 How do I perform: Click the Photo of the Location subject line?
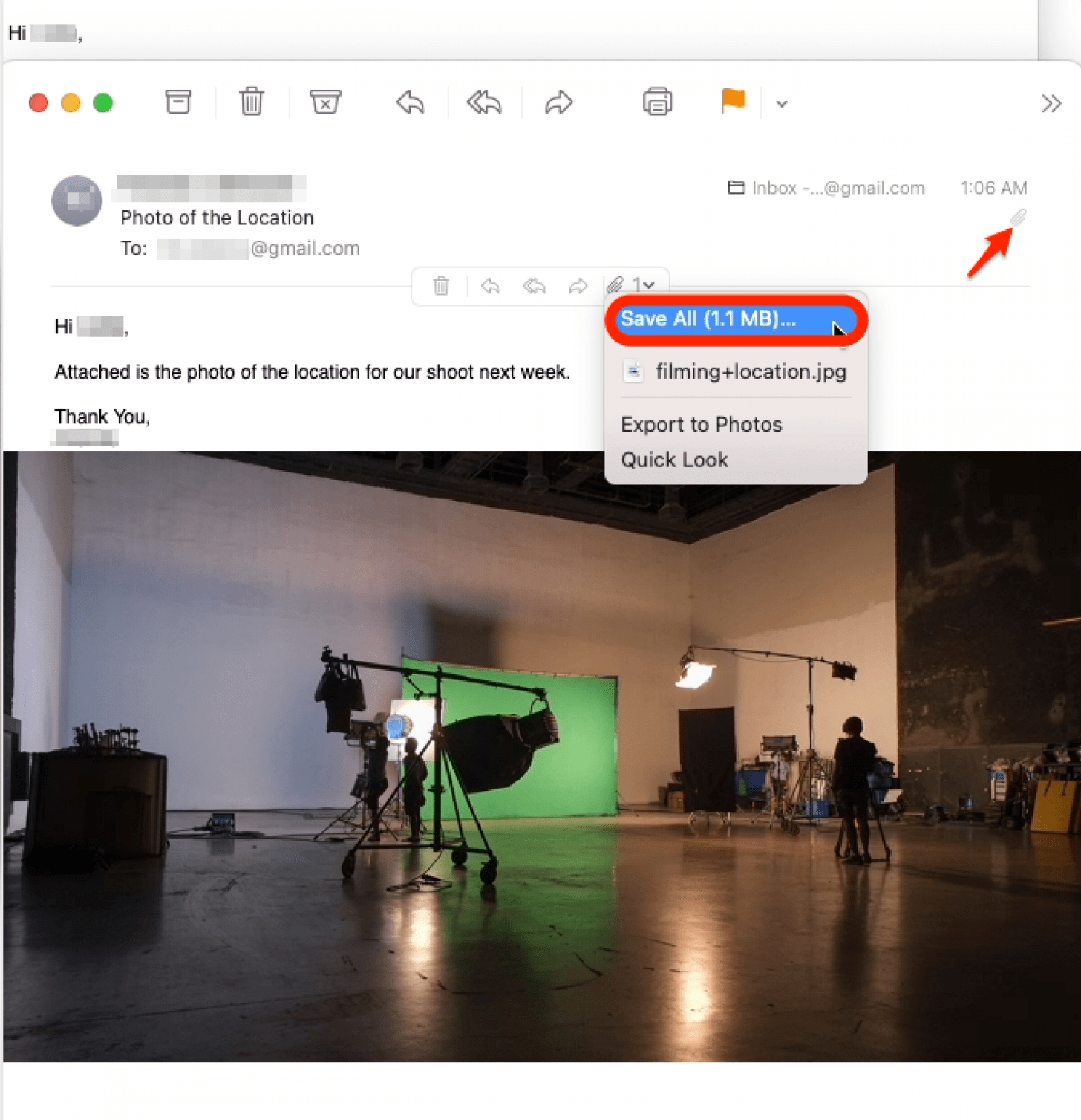pos(217,218)
